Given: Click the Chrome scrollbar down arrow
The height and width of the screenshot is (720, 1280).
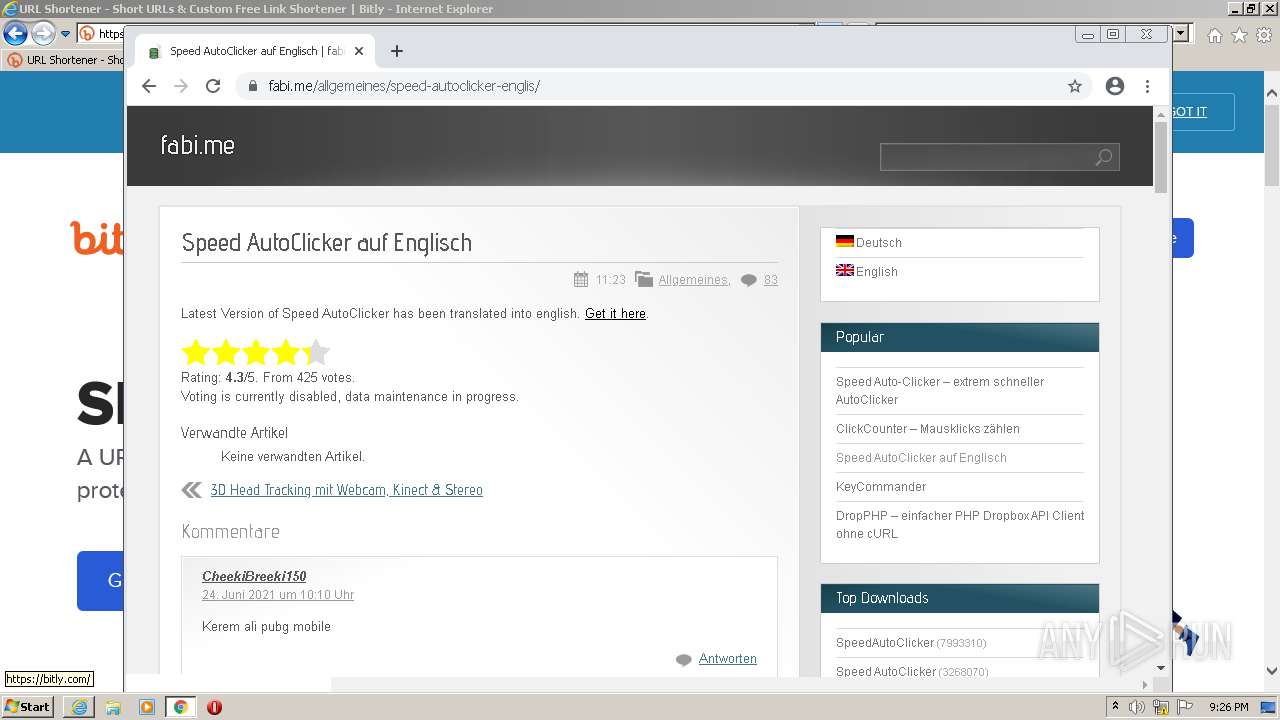Looking at the screenshot, I should click(x=1161, y=668).
